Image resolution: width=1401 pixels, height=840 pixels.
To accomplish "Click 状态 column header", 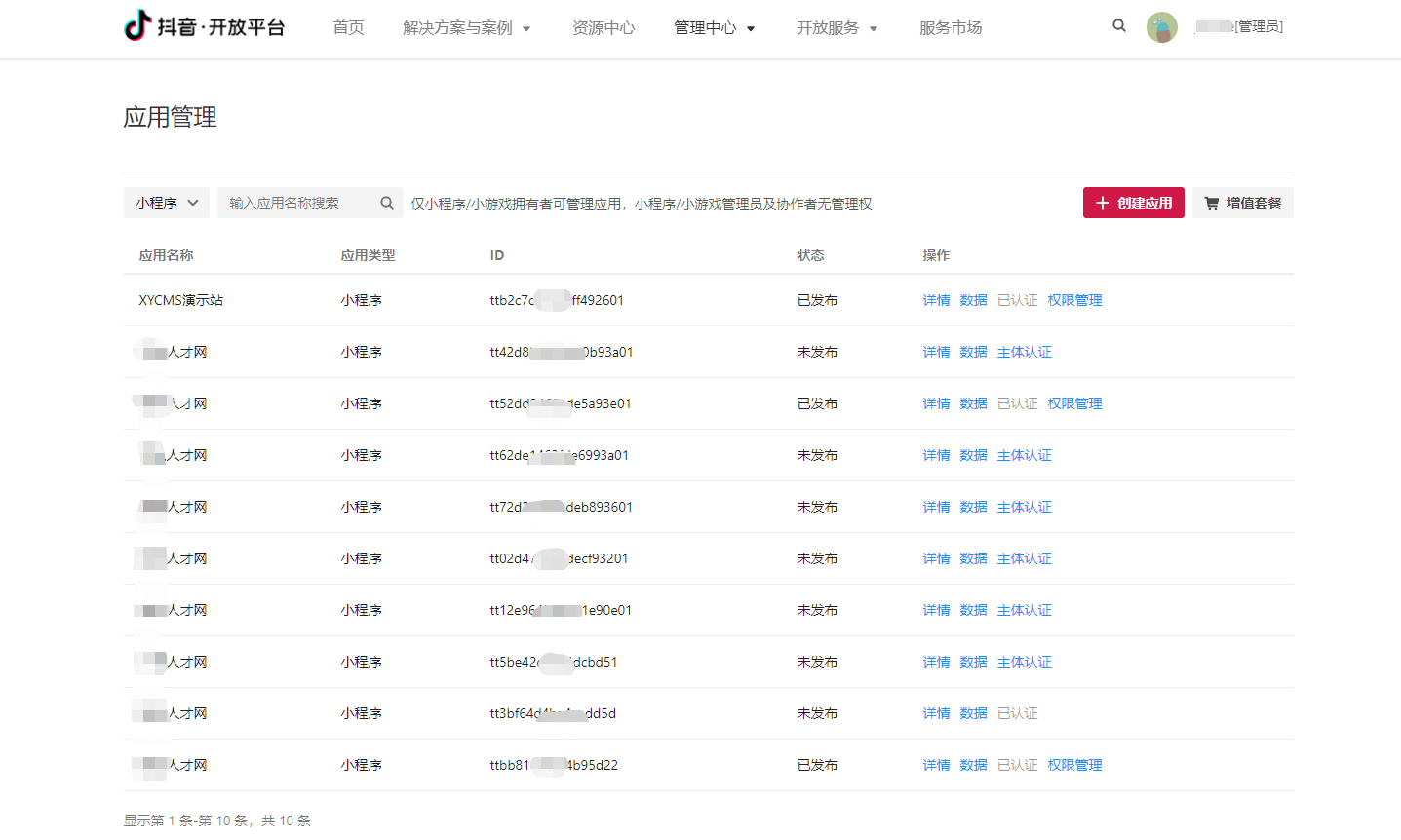I will pos(810,255).
